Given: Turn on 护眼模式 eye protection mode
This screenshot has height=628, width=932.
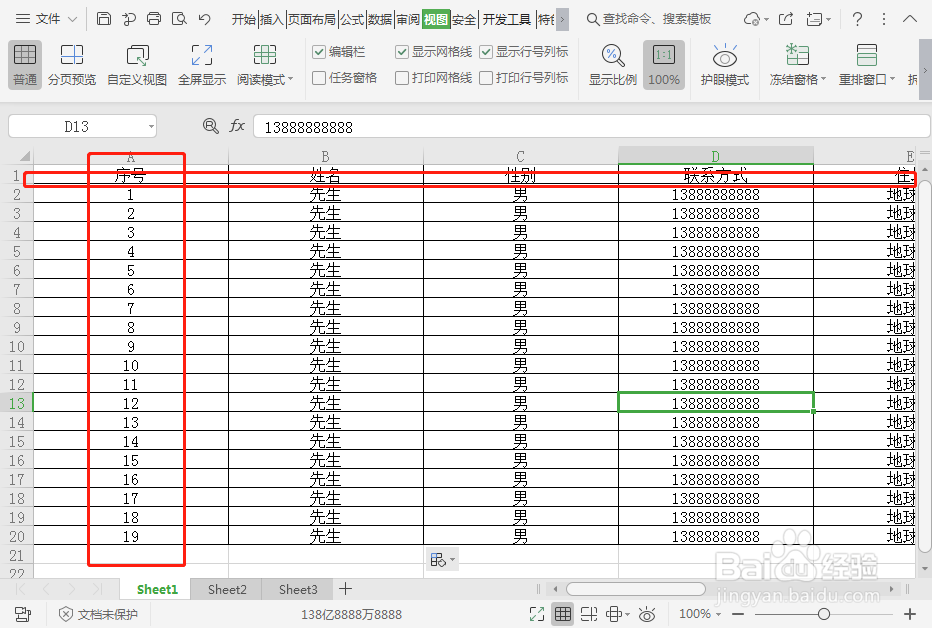Looking at the screenshot, I should [x=725, y=65].
